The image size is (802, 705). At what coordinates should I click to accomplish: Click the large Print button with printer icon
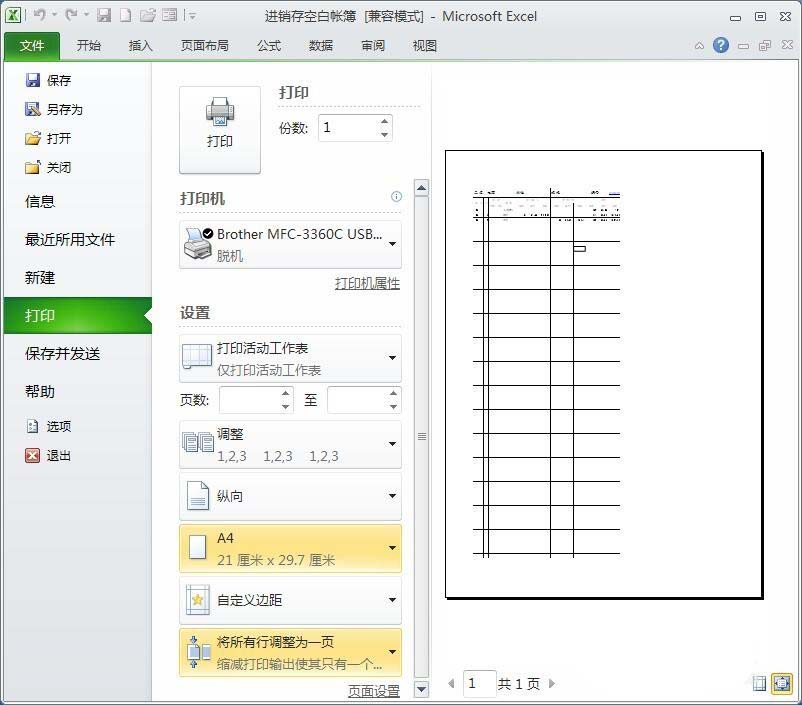point(219,129)
